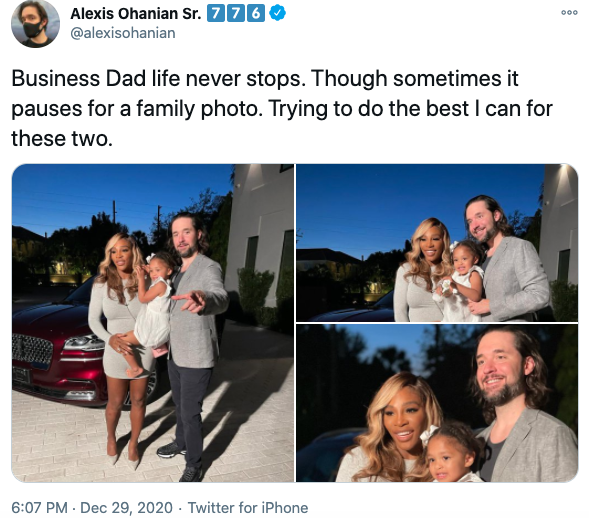Screen dimensions: 589x518
Task: Click the text 'pauses for a family photo'
Action: (x=137, y=109)
